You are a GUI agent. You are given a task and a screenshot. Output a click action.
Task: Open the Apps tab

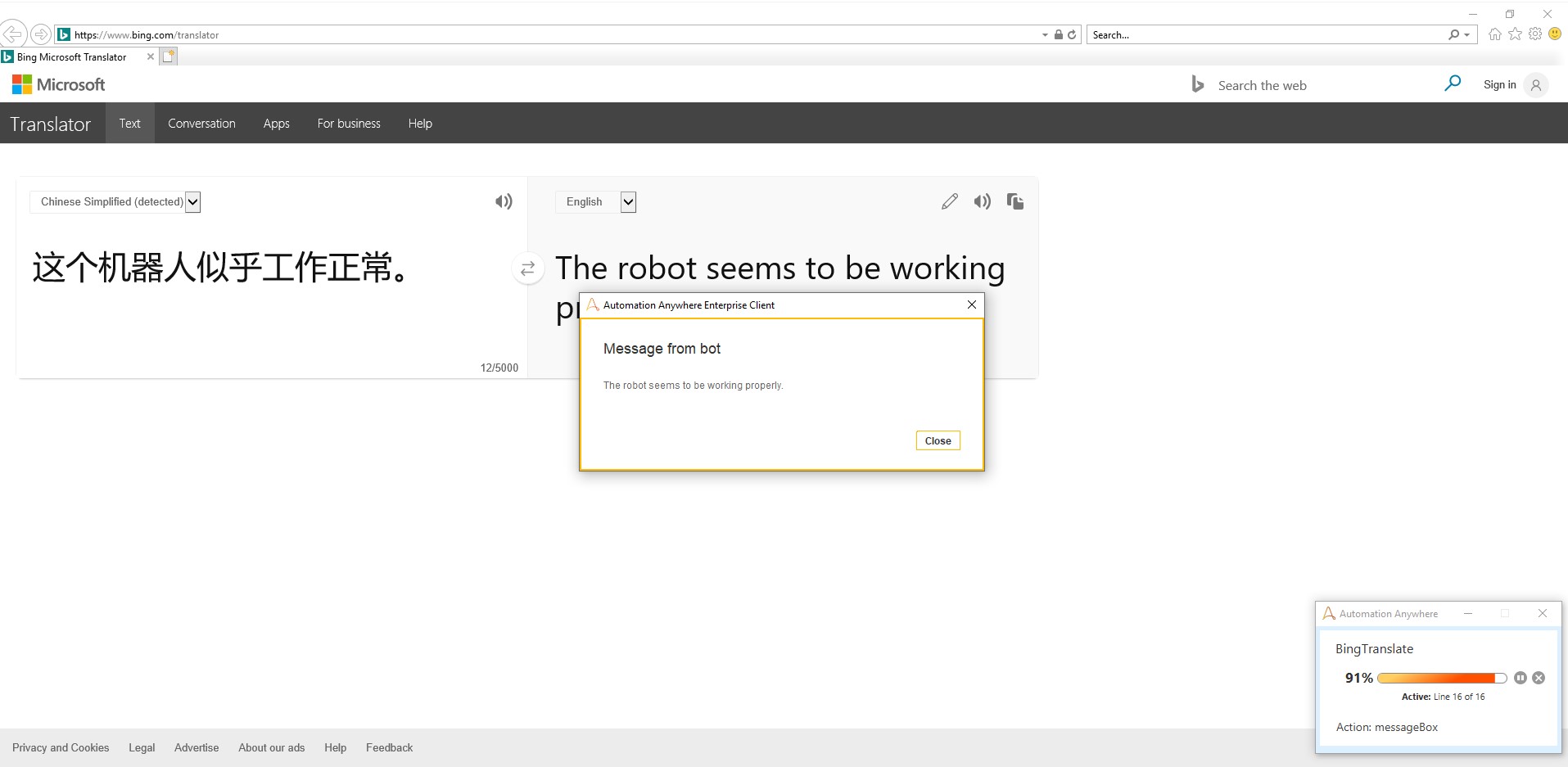pyautogui.click(x=277, y=124)
